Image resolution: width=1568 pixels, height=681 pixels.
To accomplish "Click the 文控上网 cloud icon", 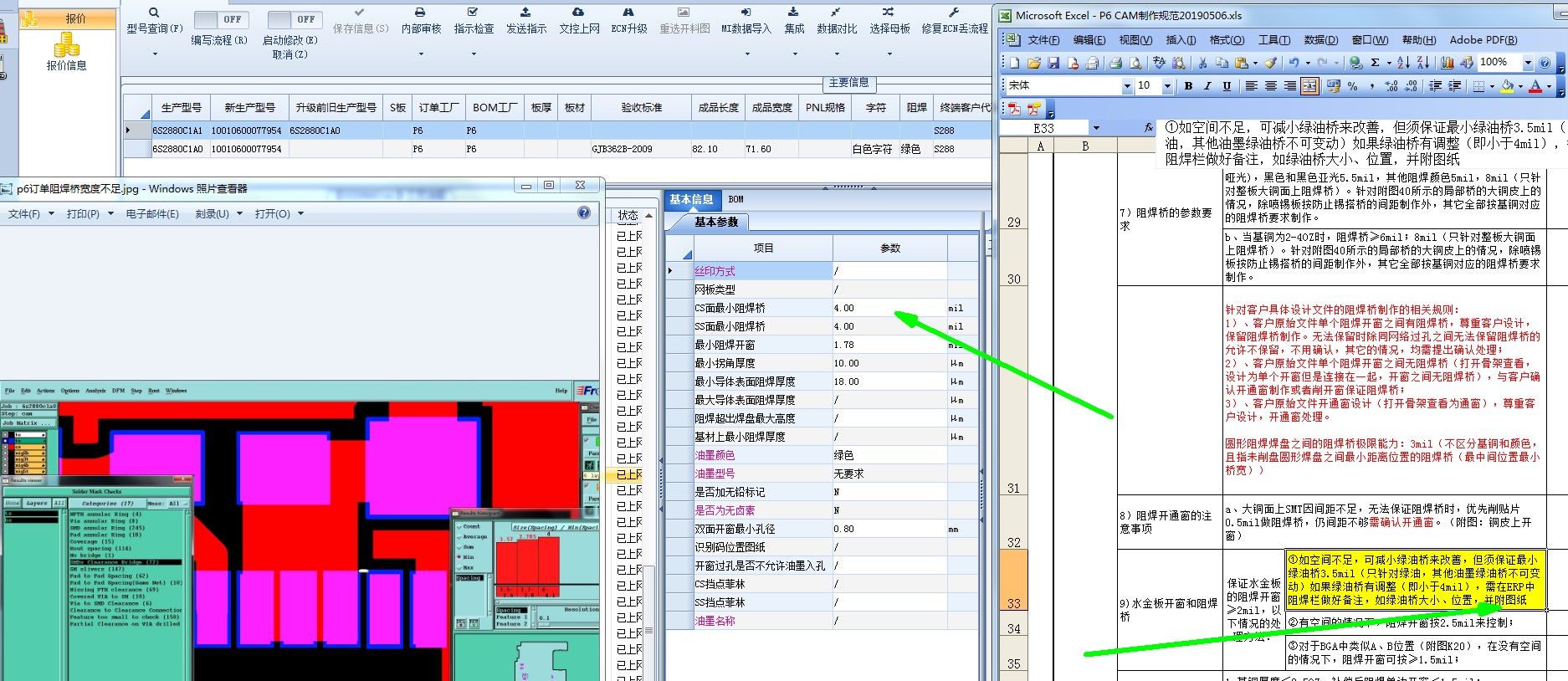I will click(578, 13).
